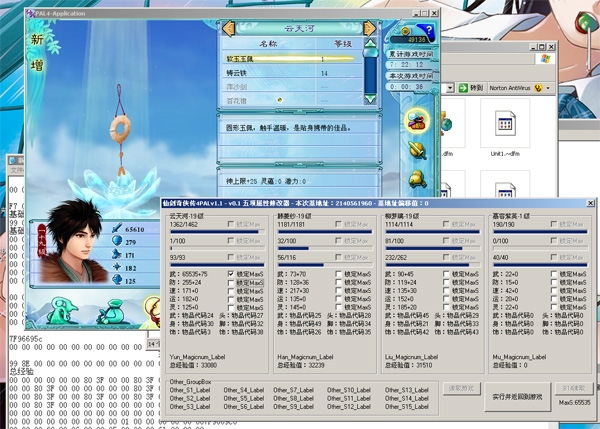Click Han Lingsha's 32/100 progress bar
Viewport: 600px width, 429px height.
click(325, 248)
